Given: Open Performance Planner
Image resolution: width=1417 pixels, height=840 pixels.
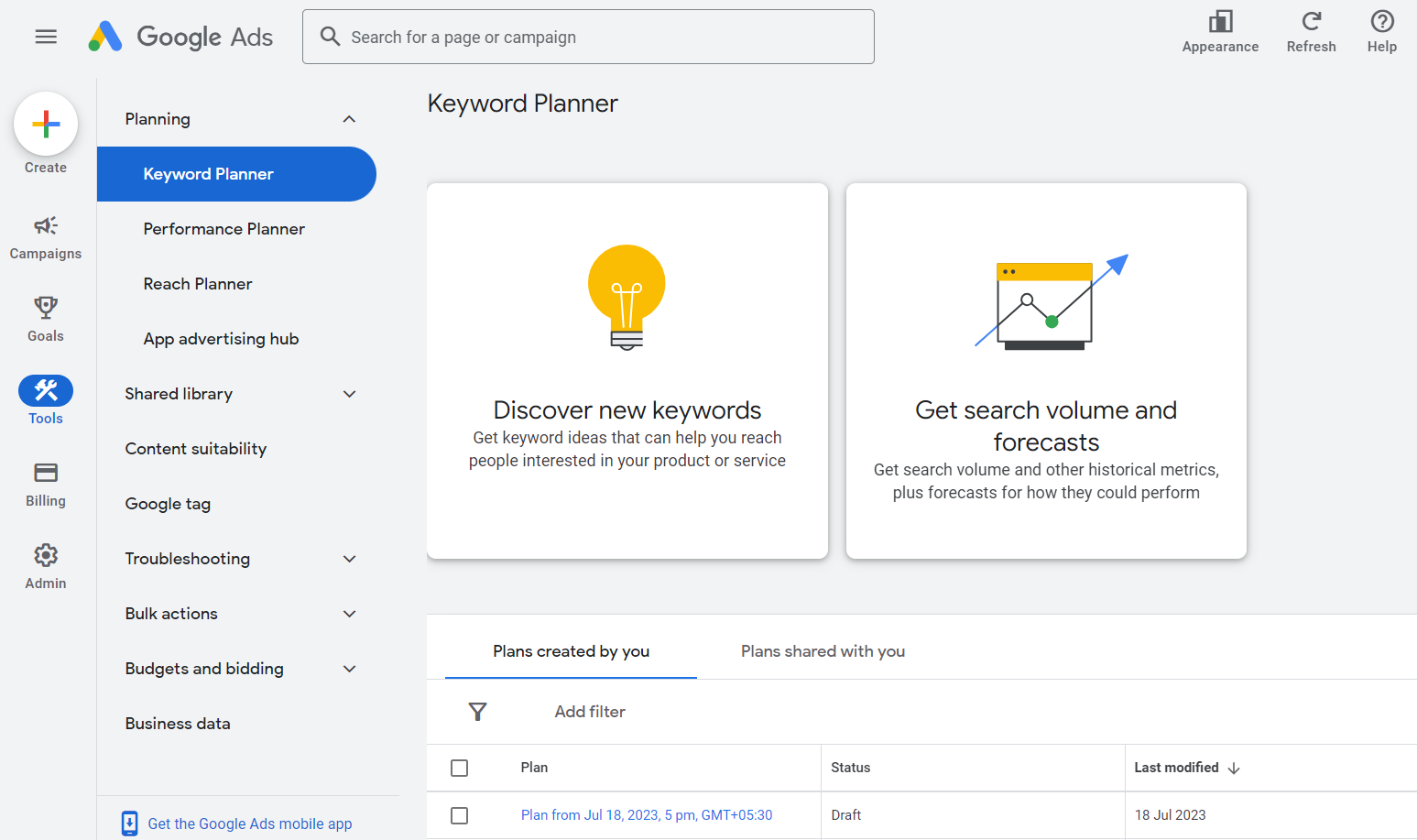Looking at the screenshot, I should pos(224,229).
